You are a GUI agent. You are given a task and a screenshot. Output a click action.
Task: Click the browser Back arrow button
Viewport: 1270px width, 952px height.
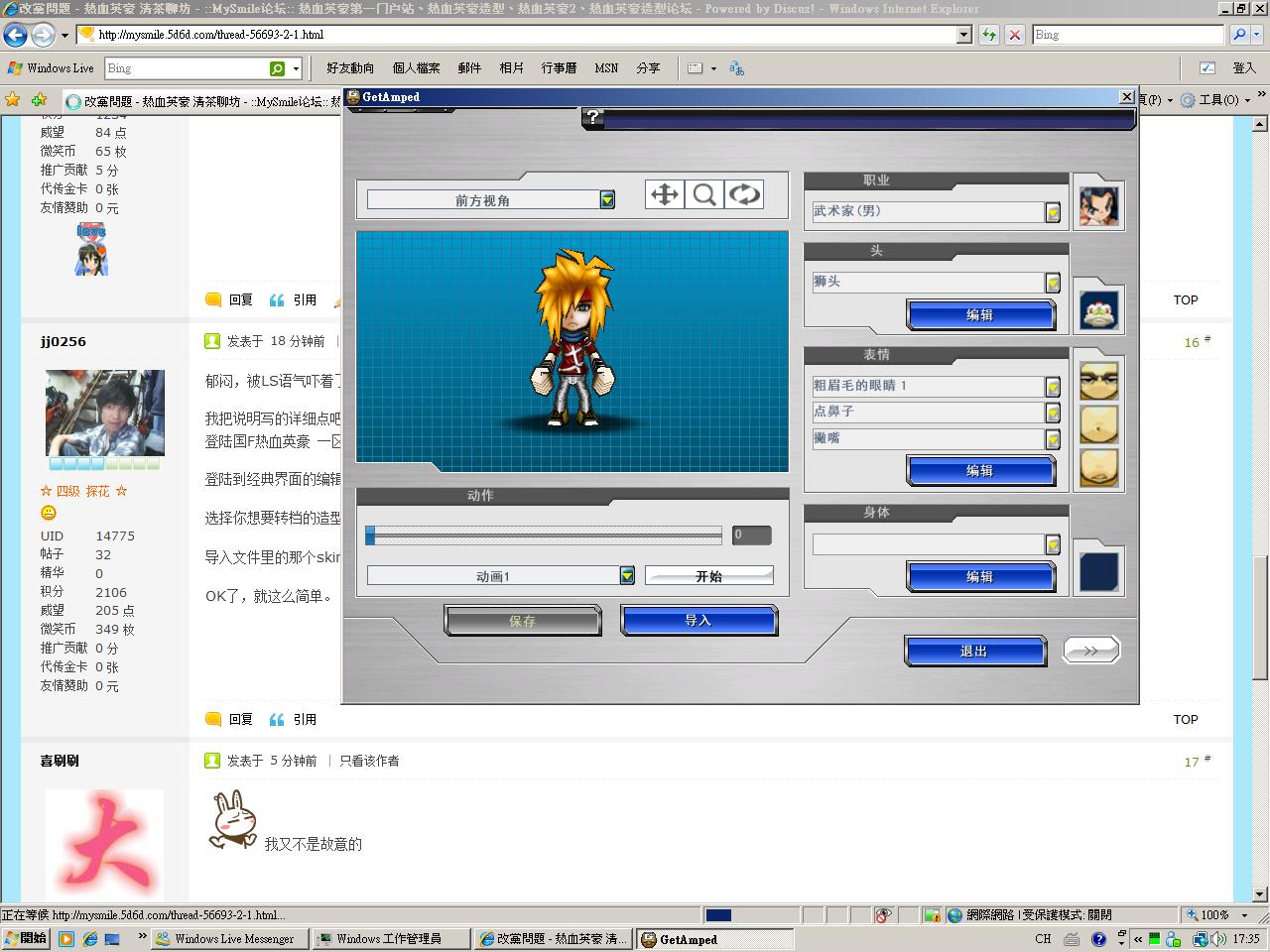coord(15,35)
